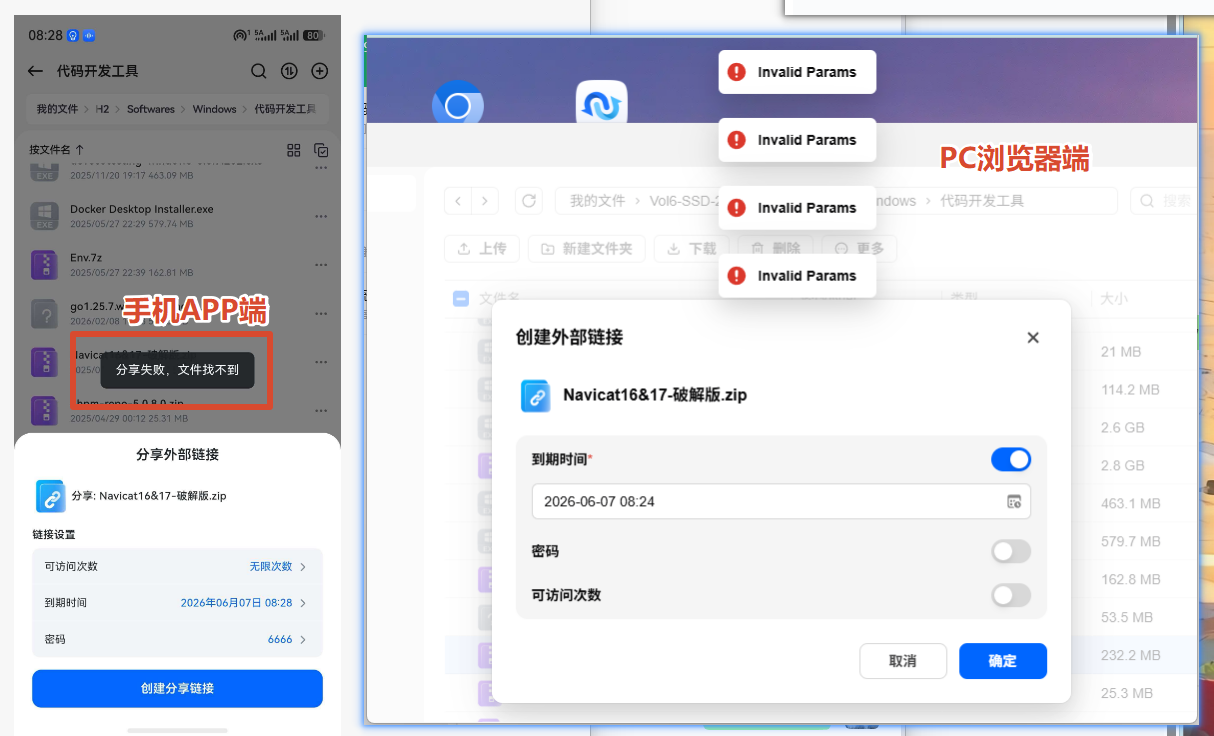This screenshot has width=1214, height=736.
Task: Open the 更多 menu in PC toolbar
Action: (859, 249)
